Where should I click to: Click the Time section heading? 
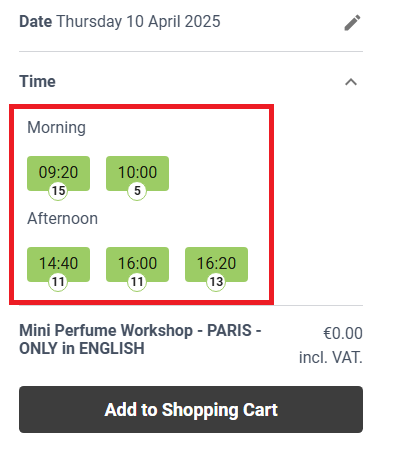coord(37,82)
